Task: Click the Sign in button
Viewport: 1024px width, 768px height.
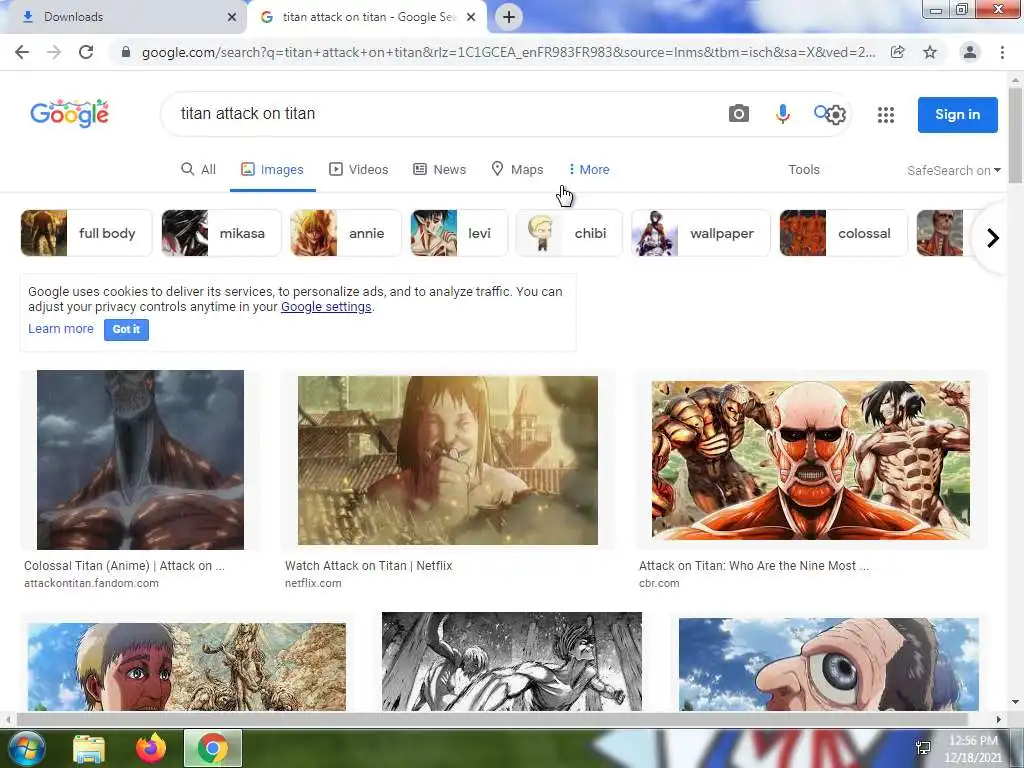Action: click(x=957, y=115)
